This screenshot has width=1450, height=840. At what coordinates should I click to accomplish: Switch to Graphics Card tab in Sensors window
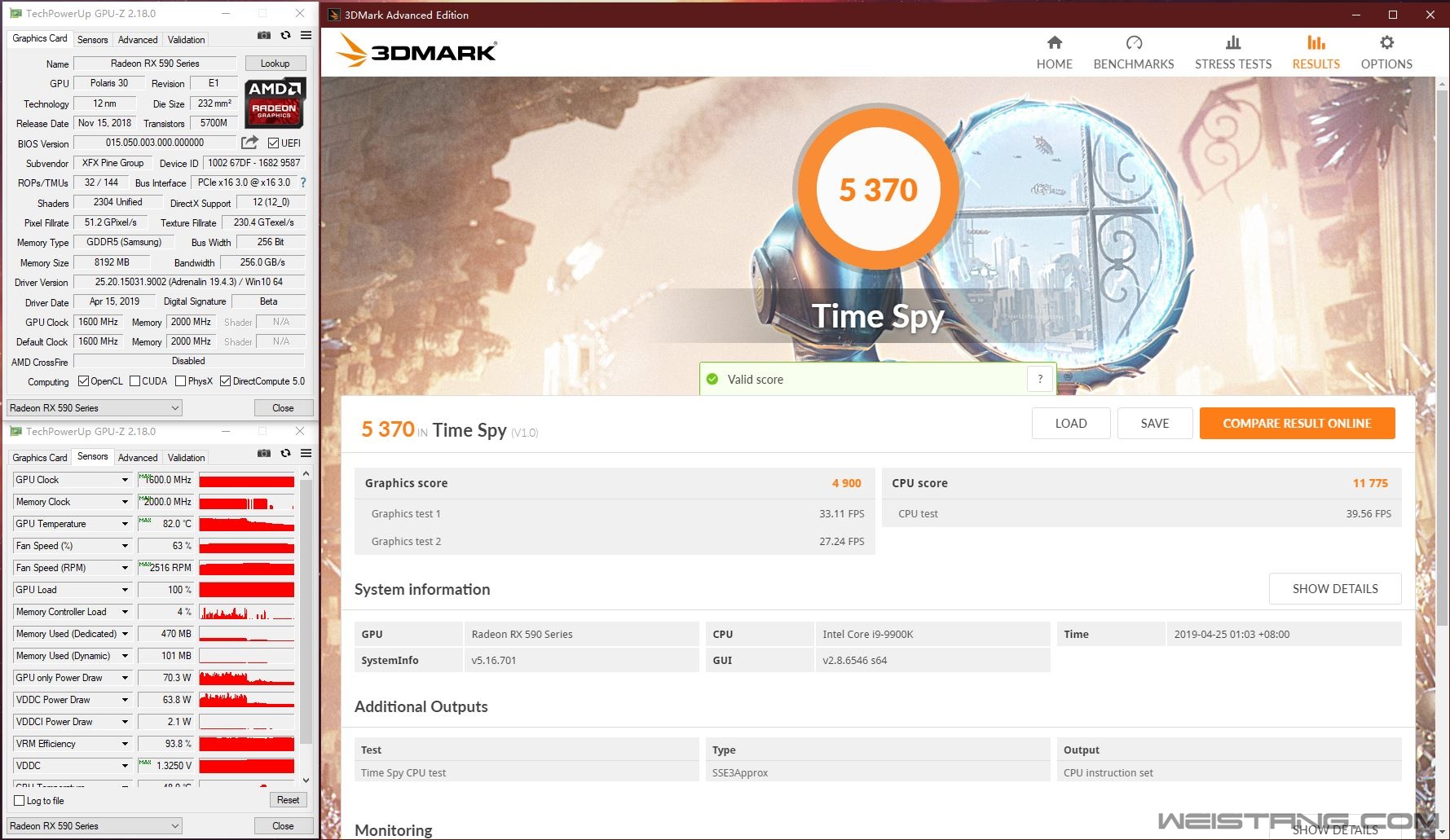pyautogui.click(x=40, y=458)
